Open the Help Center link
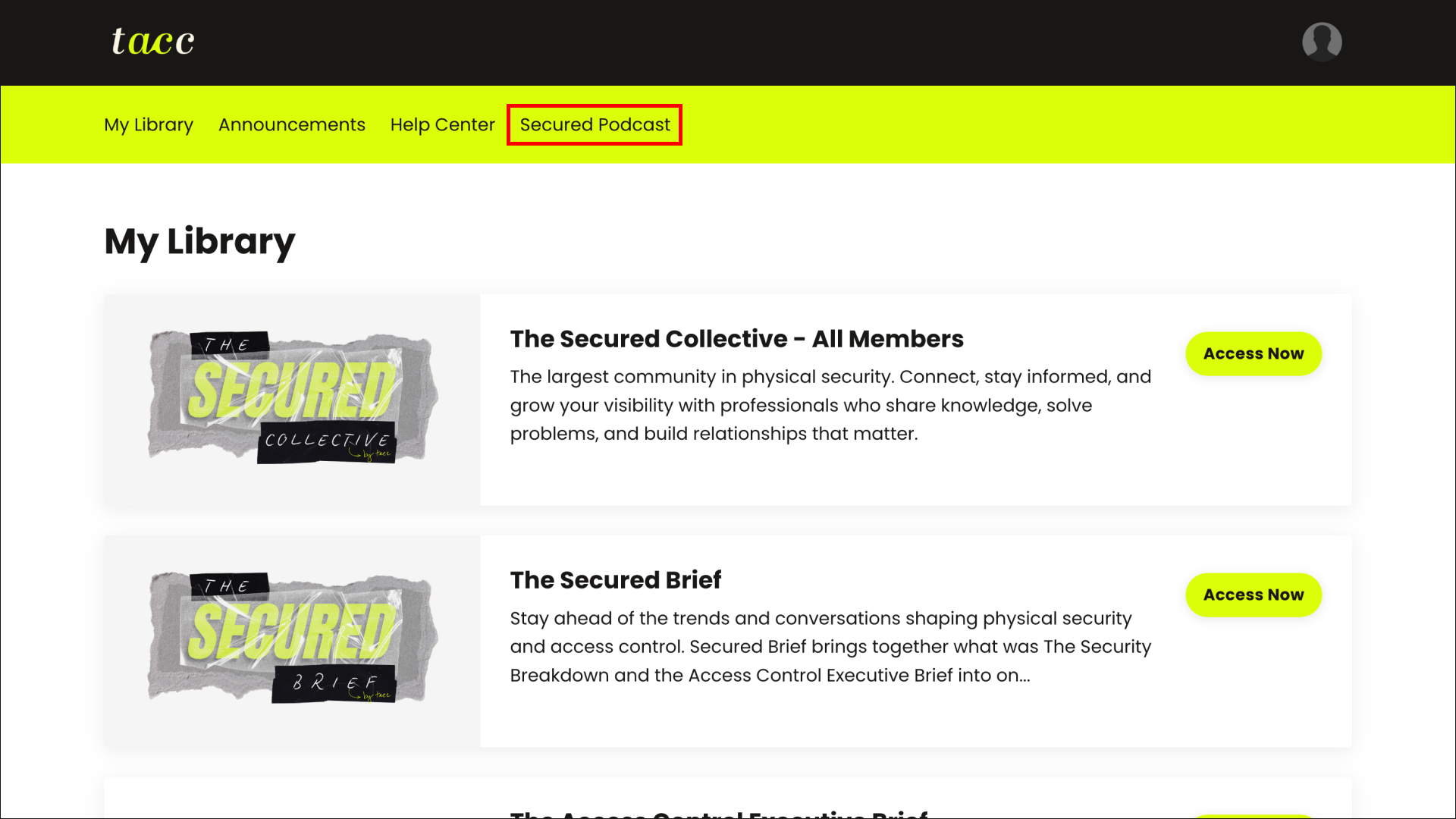The image size is (1456, 819). [442, 124]
